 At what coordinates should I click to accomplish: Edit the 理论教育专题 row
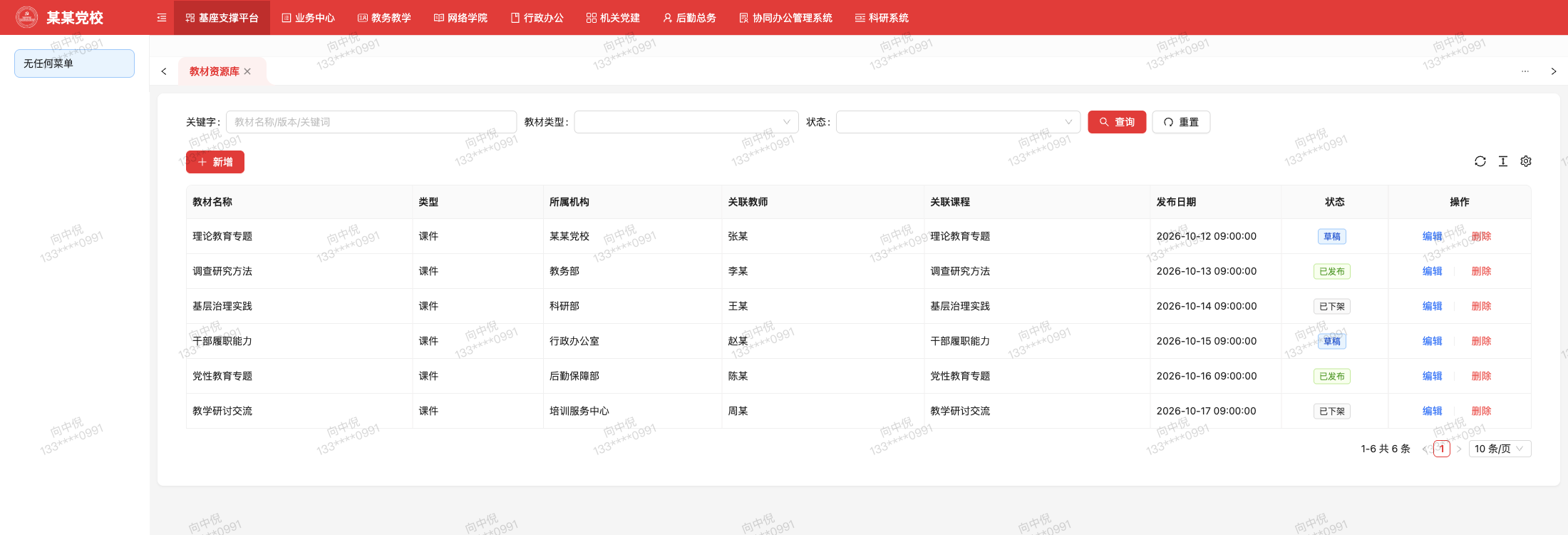point(1432,236)
